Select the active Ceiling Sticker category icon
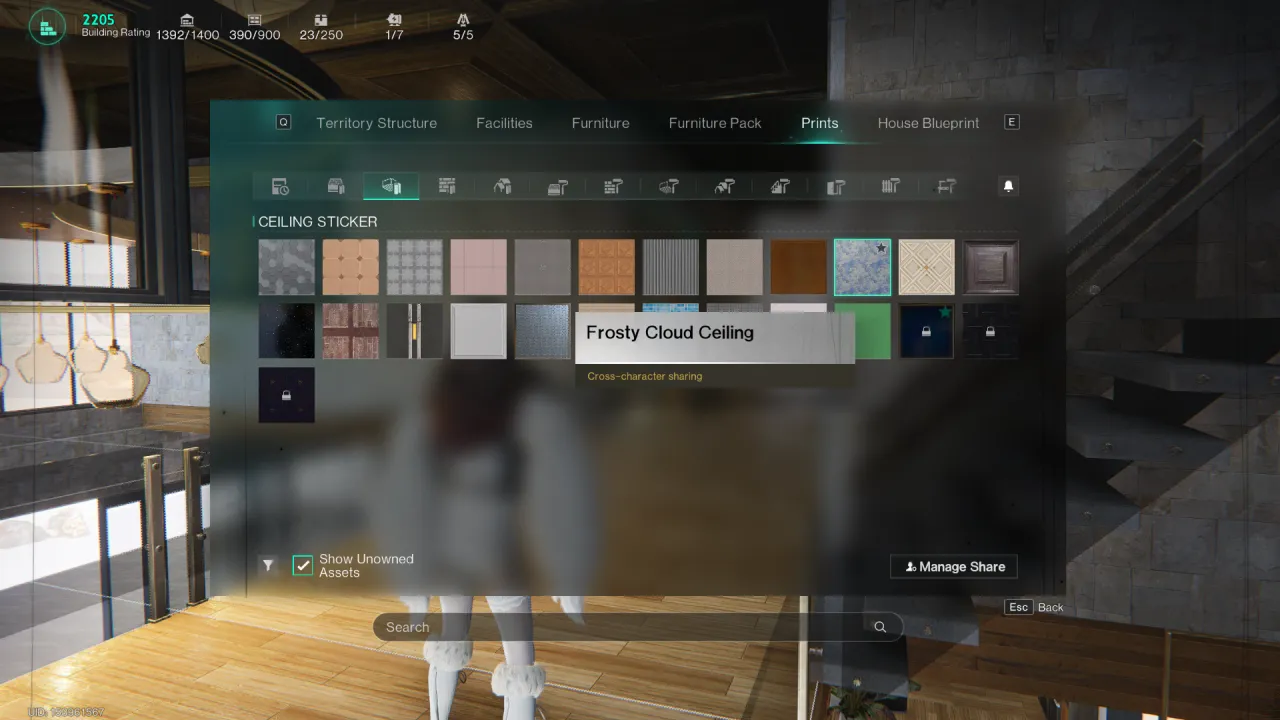This screenshot has width=1280, height=720. pos(391,186)
